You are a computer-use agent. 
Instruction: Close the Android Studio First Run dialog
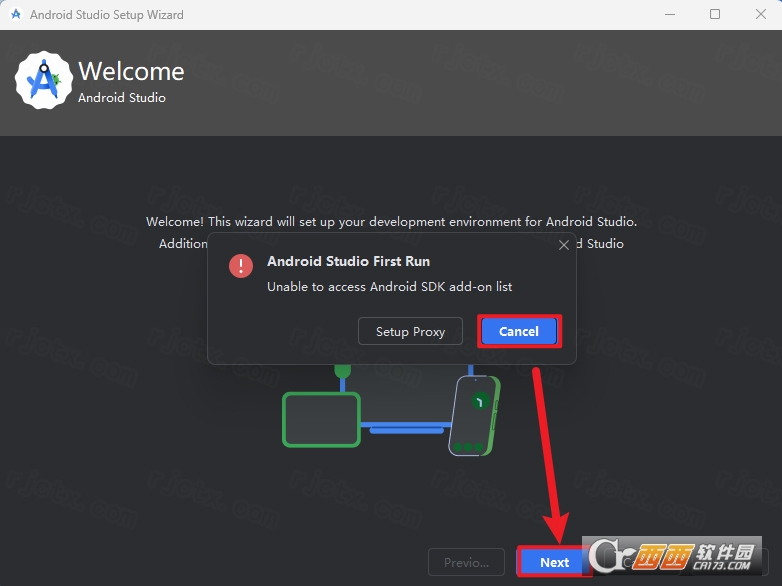tap(564, 245)
